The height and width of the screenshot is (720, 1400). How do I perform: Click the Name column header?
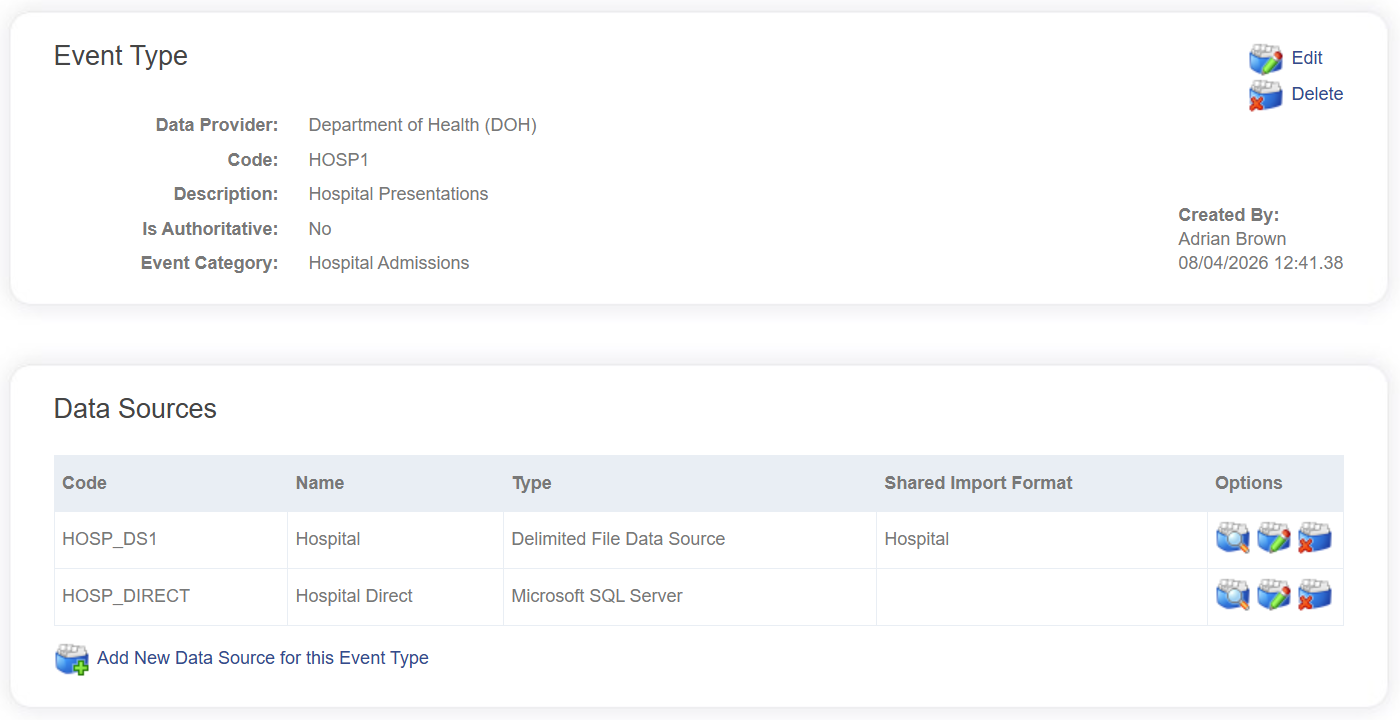point(320,483)
